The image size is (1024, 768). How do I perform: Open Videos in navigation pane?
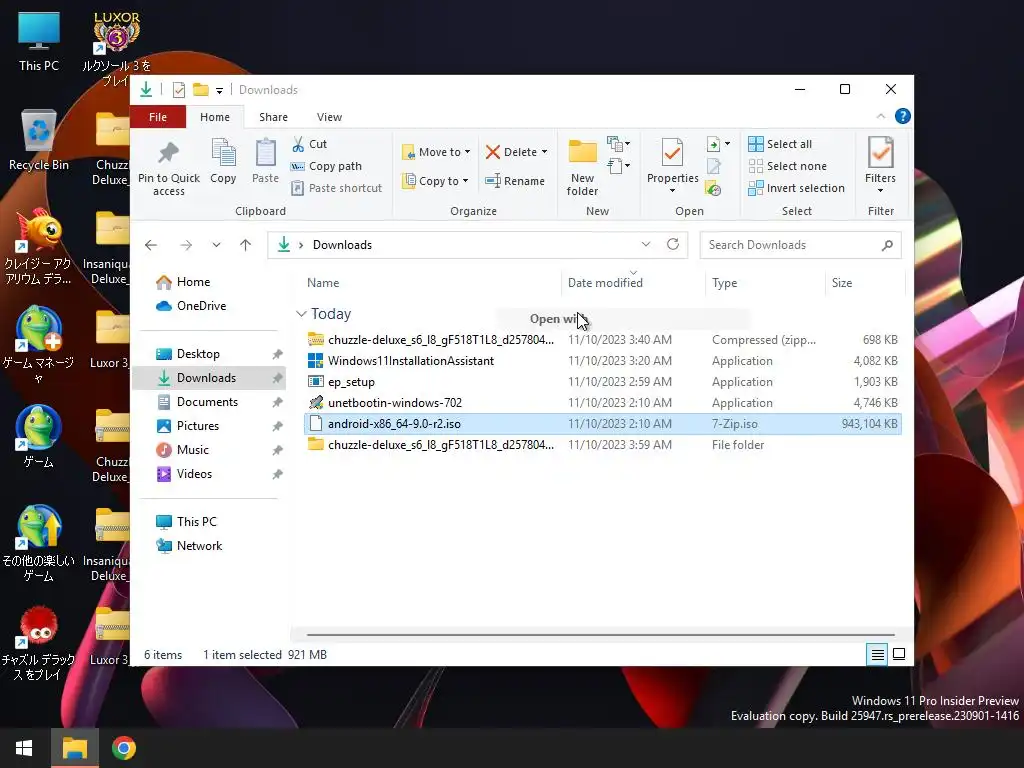(194, 474)
